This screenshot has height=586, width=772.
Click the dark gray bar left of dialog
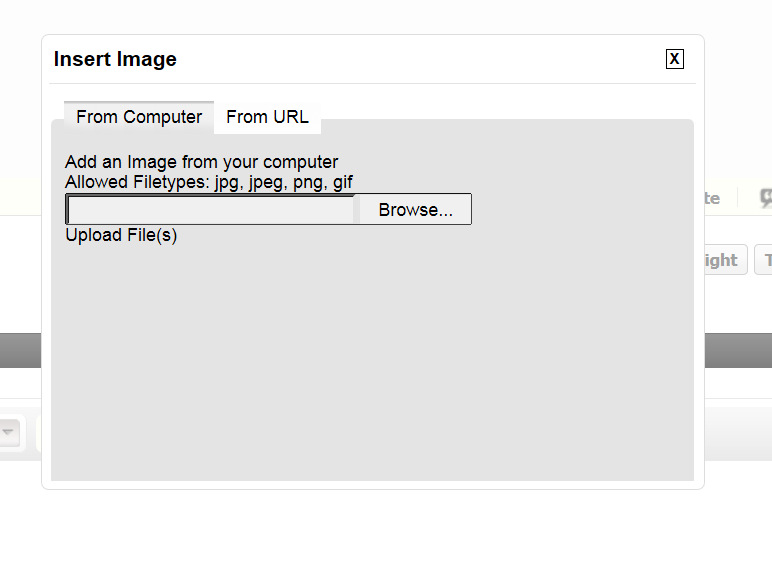[x=21, y=350]
